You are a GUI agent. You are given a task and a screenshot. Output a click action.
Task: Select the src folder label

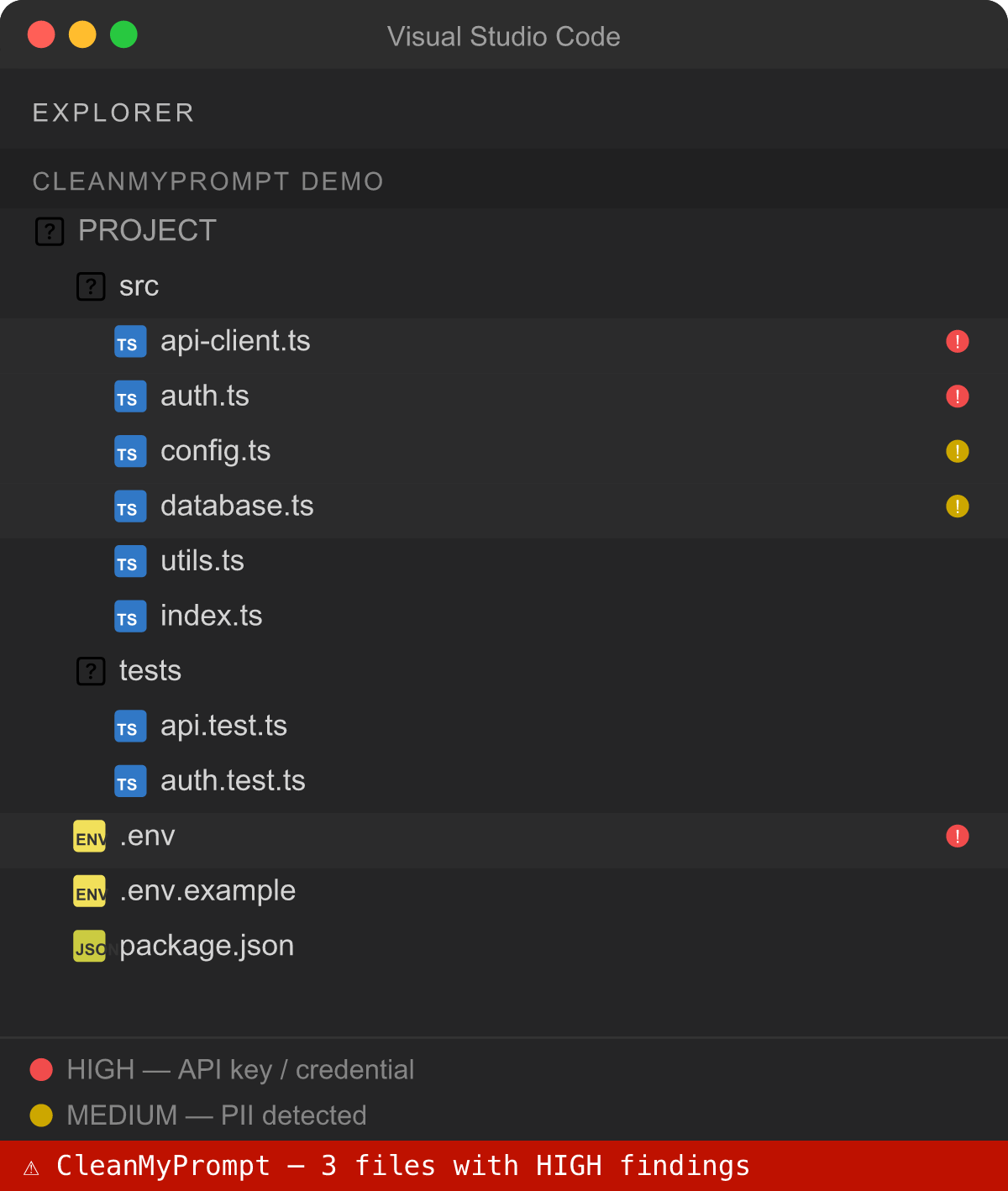click(x=139, y=286)
